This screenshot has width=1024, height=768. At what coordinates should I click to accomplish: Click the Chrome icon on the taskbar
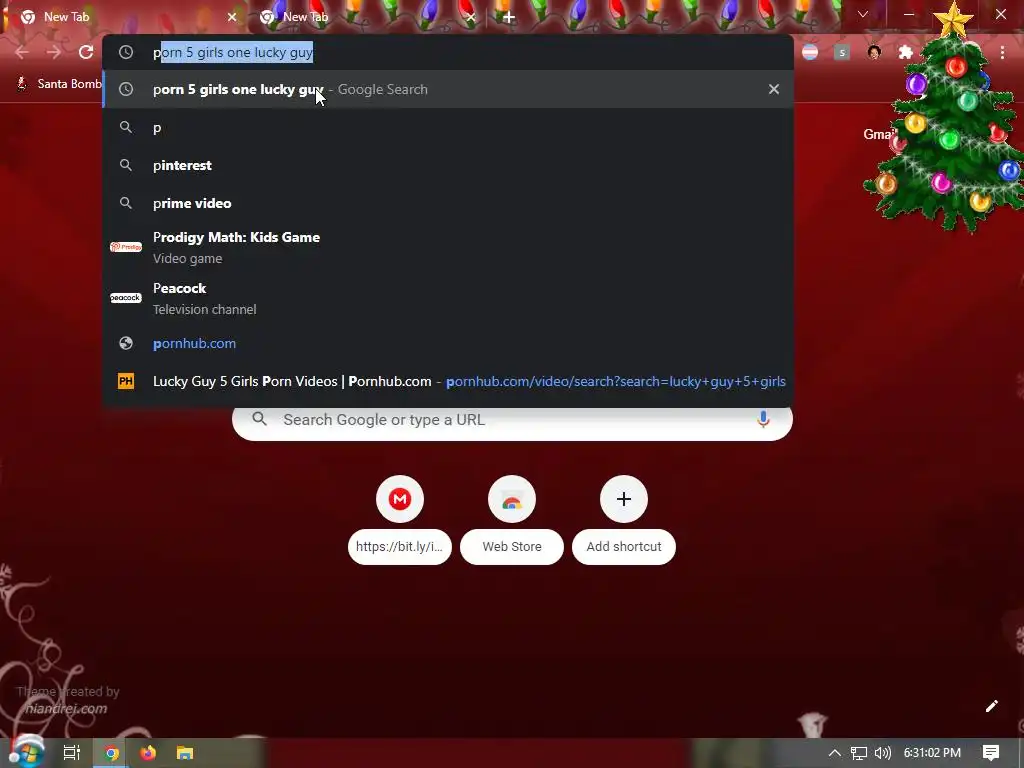tap(112, 753)
